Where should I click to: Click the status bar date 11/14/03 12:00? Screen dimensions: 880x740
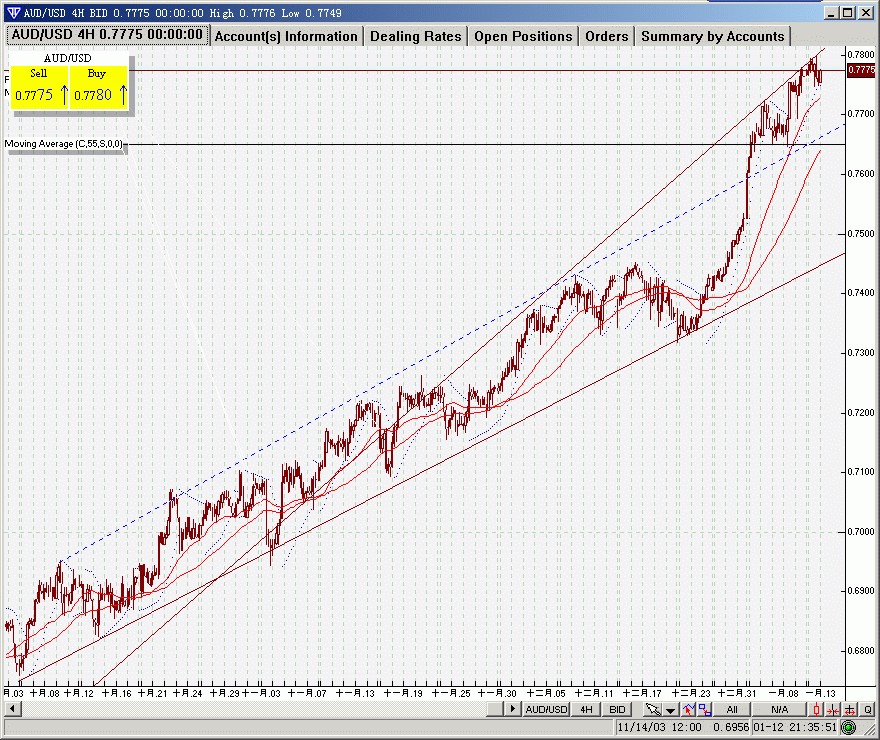click(x=659, y=727)
